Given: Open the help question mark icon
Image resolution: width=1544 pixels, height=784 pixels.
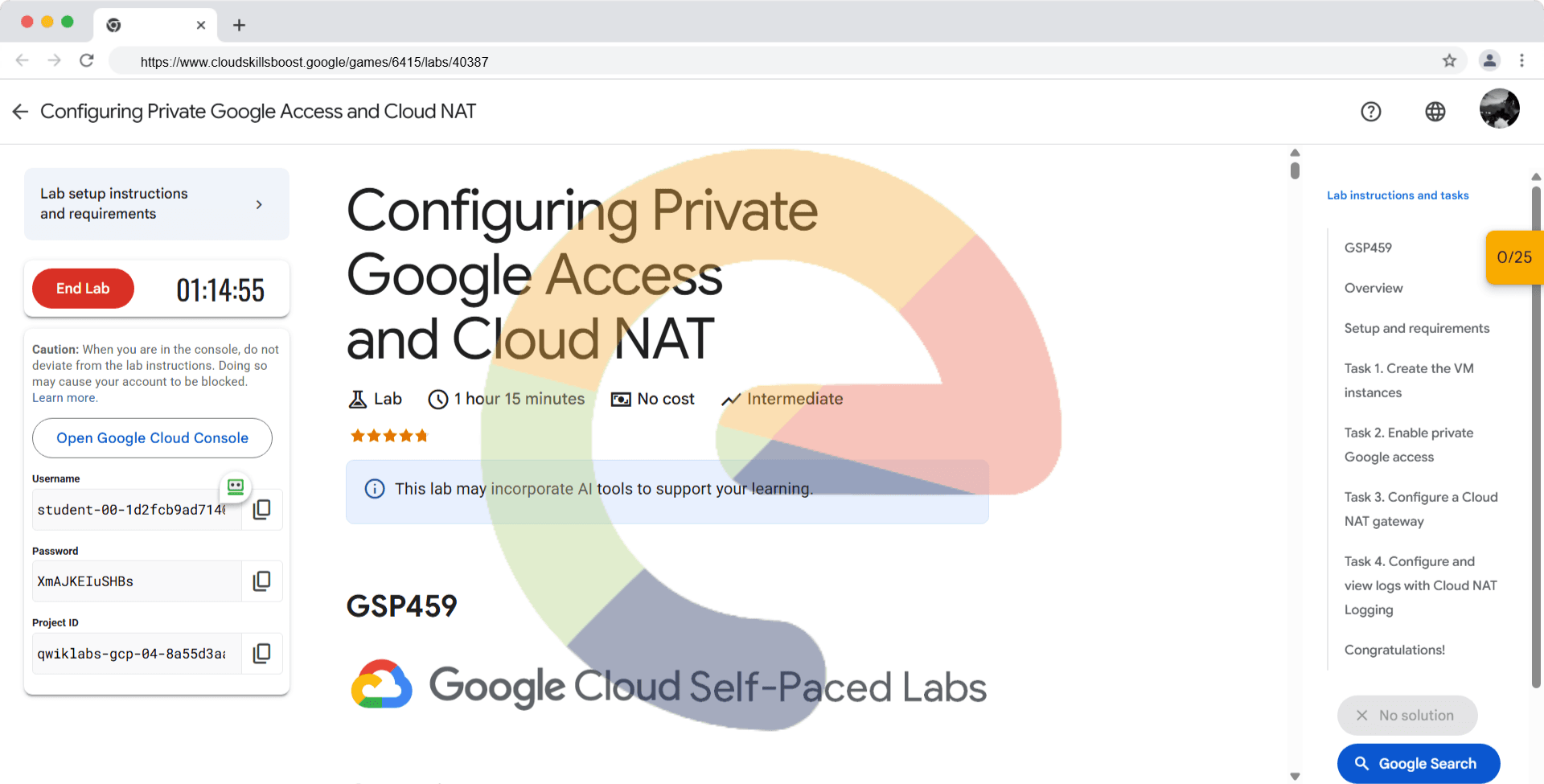Looking at the screenshot, I should 1370,112.
